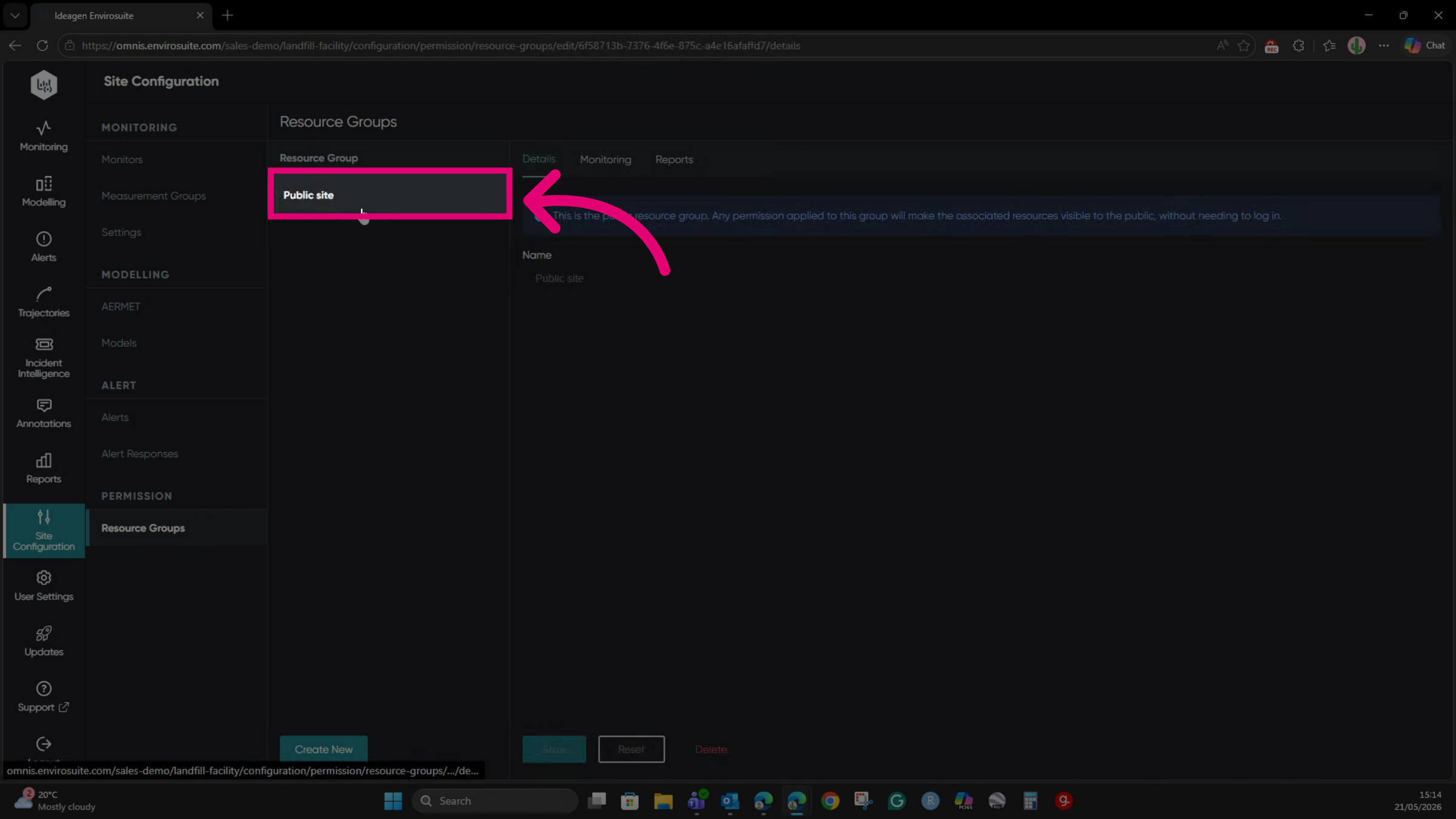Open the taskbar clock and date
This screenshot has width=1456, height=819.
[1418, 800]
